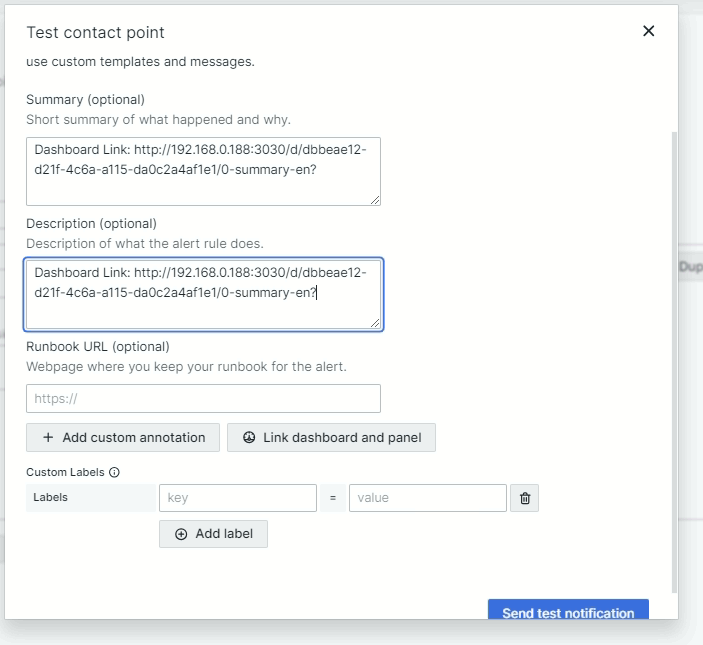
Task: Click the plus icon on Add custom annotation
Action: pyautogui.click(x=48, y=438)
